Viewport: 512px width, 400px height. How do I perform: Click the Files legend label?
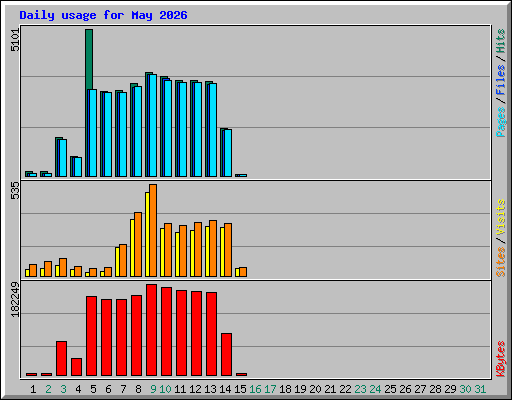pyautogui.click(x=501, y=79)
